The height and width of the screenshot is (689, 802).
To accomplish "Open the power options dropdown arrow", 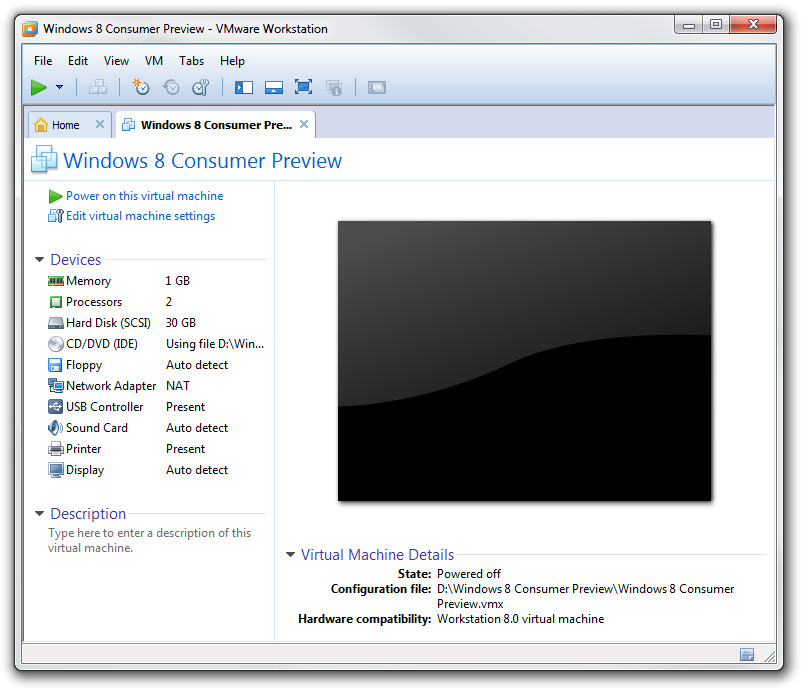I will click(x=59, y=87).
